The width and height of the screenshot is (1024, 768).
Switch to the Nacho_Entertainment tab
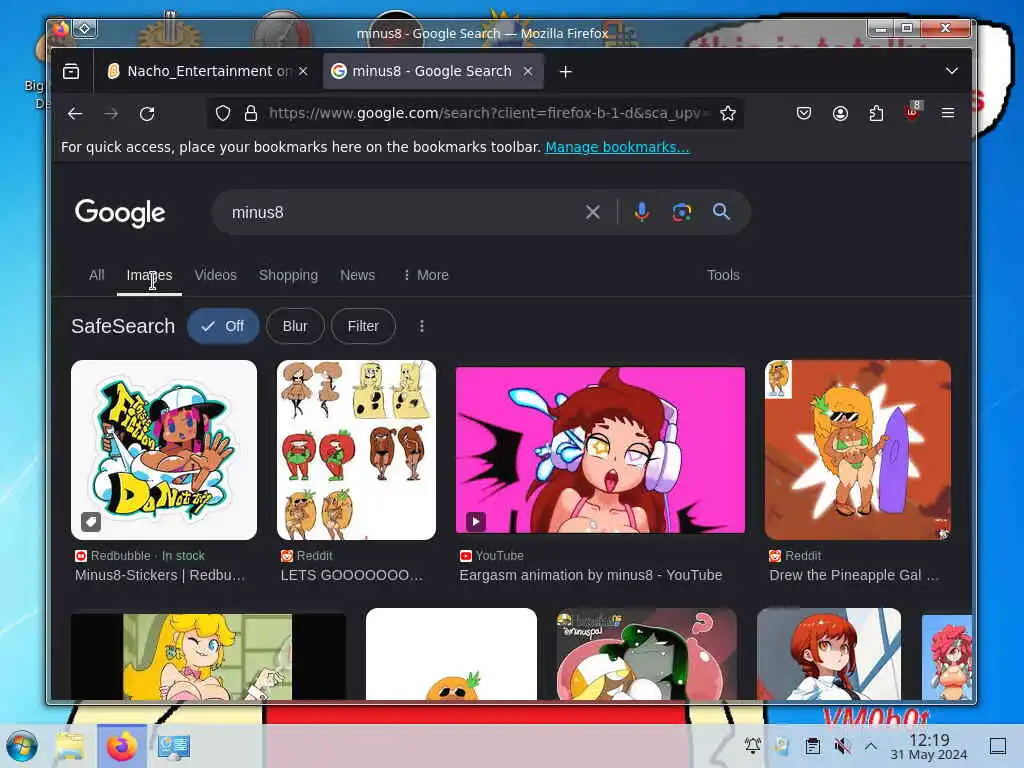pyautogui.click(x=199, y=71)
